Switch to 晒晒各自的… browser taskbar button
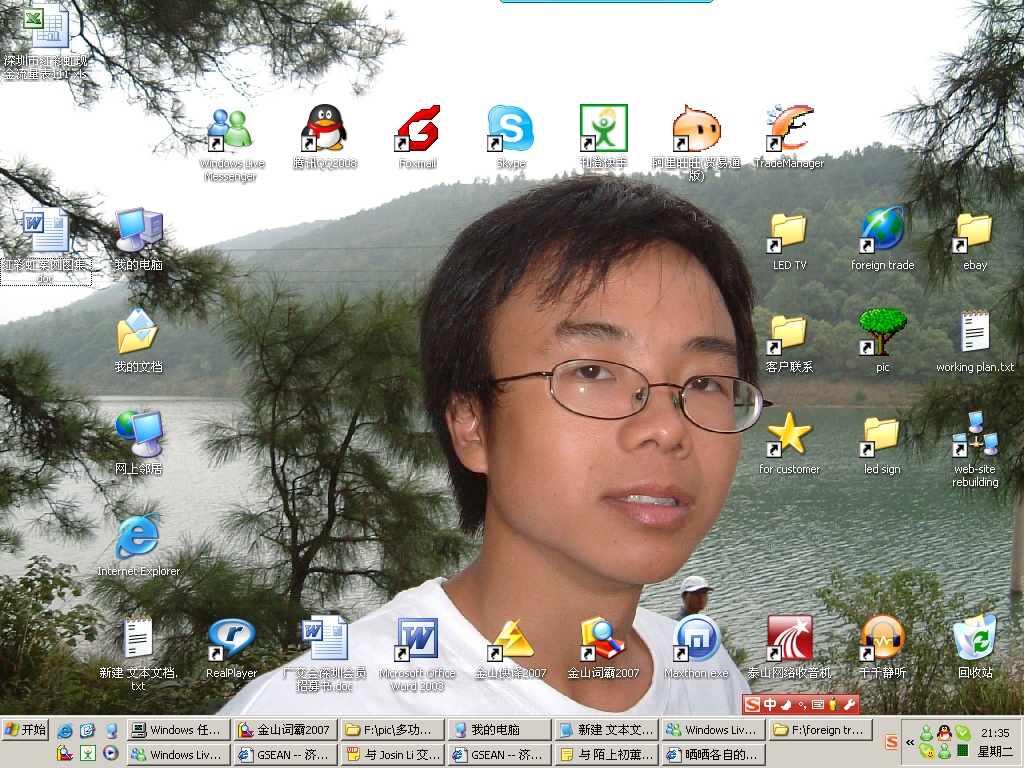The image size is (1025, 770). pos(714,754)
